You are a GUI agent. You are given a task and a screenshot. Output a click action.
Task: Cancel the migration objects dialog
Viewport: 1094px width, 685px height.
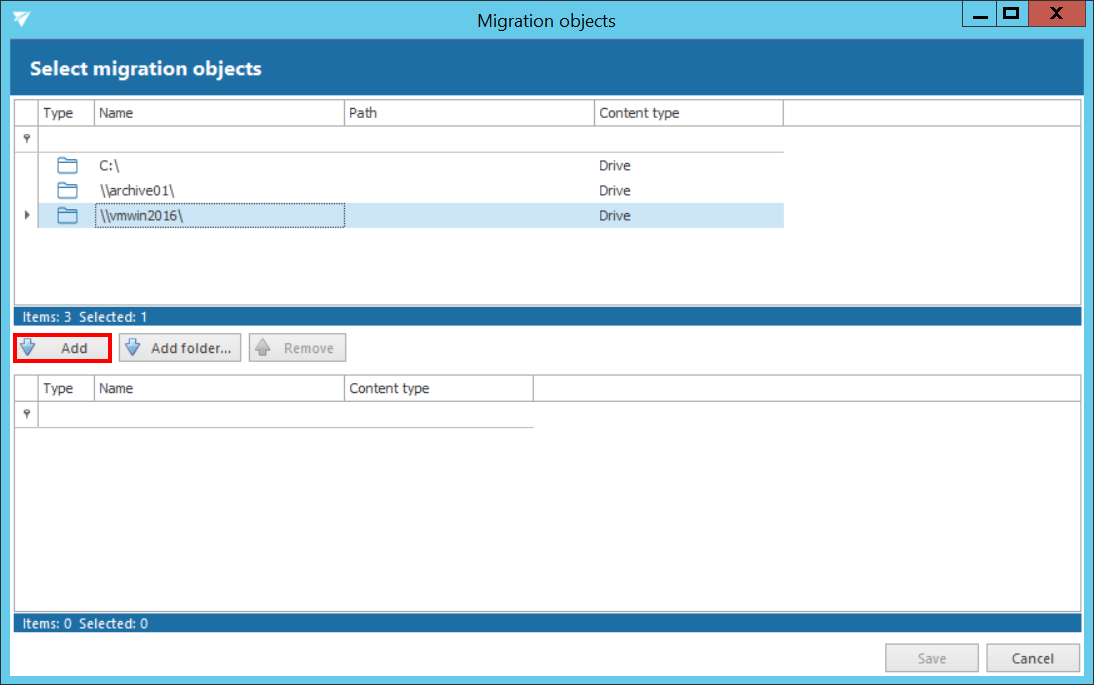click(x=1032, y=658)
